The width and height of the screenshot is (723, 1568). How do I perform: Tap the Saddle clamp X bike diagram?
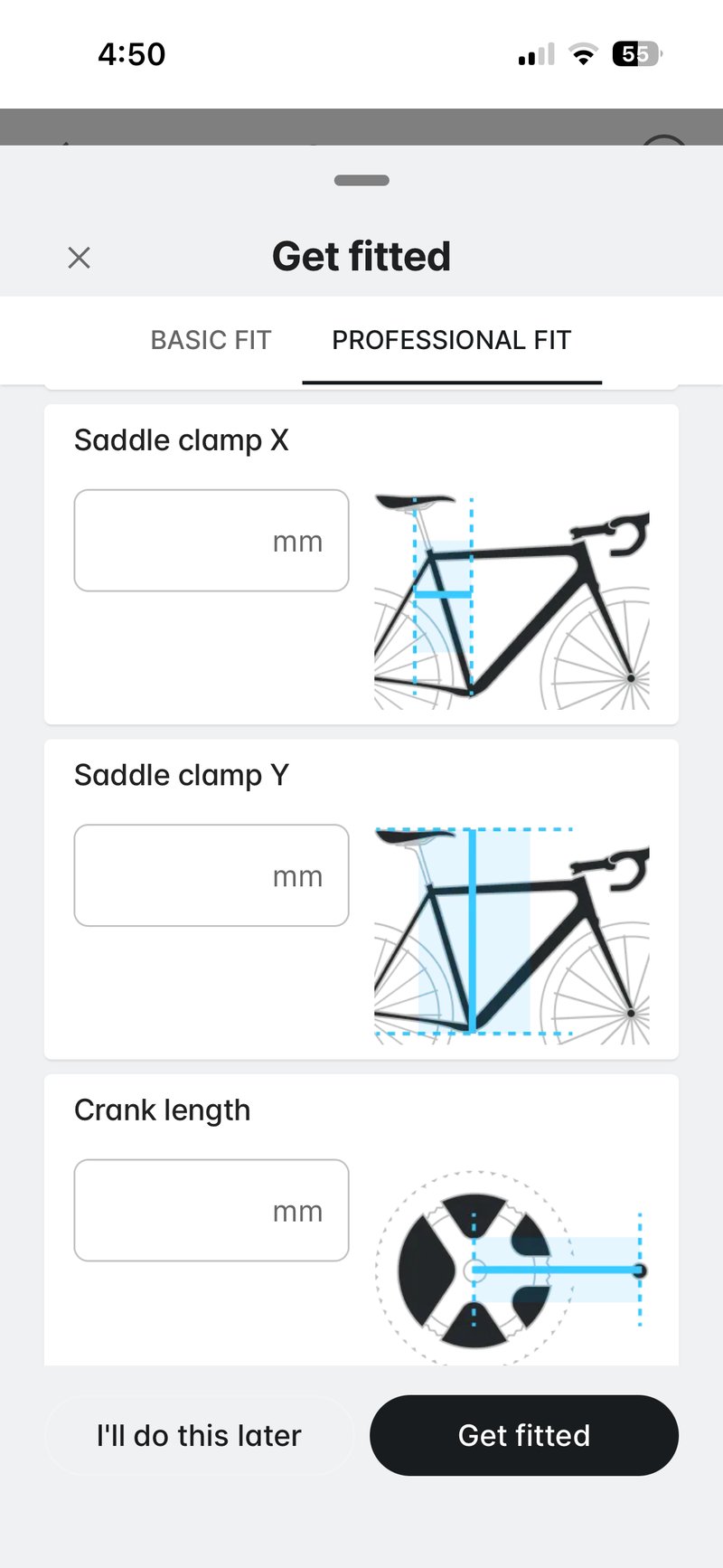click(512, 601)
